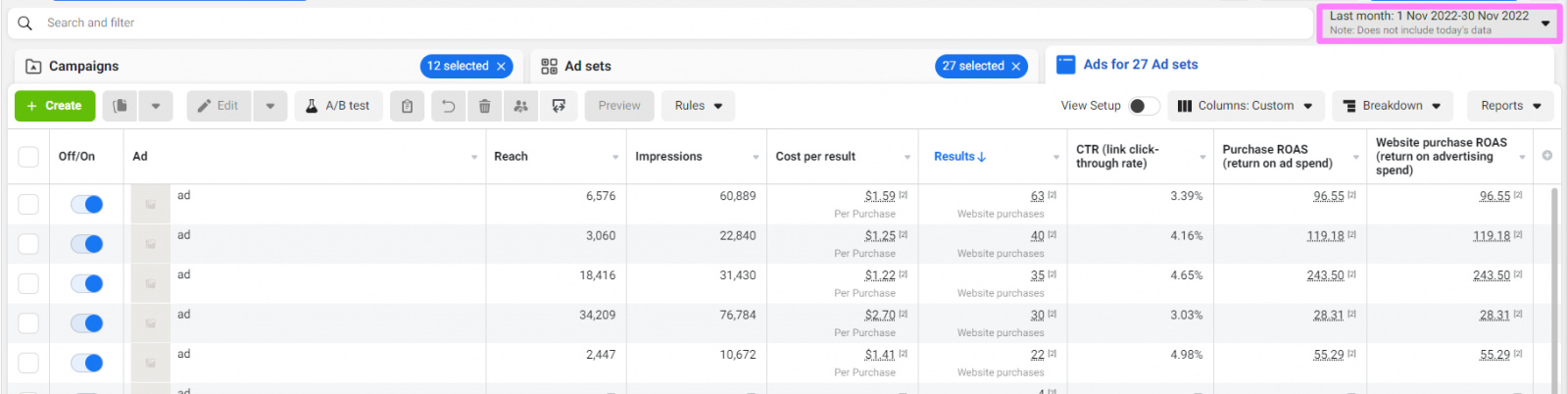The image size is (1568, 394).
Task: Click the clipboard icon next to A/B test
Action: [407, 106]
